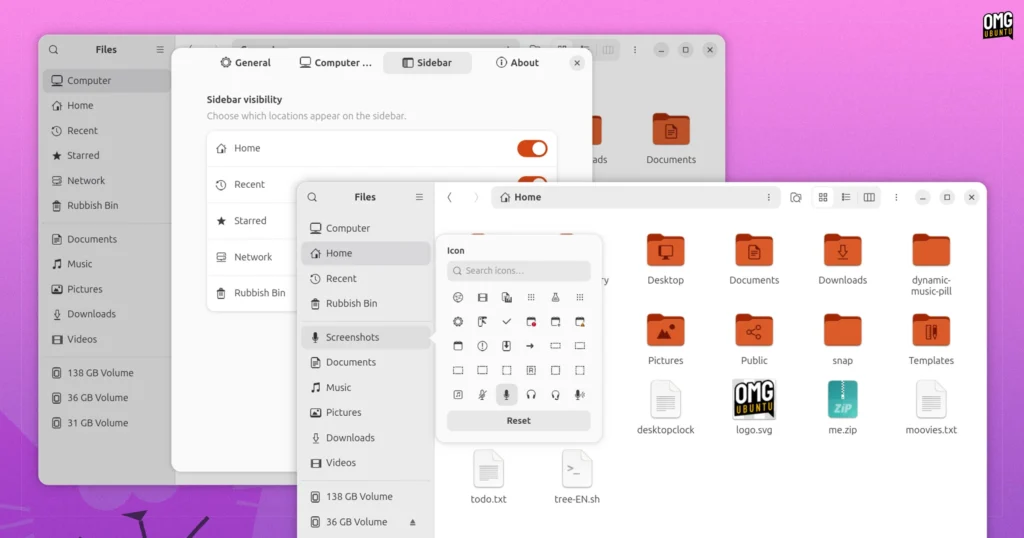Pick the right arrow icon

530,346
